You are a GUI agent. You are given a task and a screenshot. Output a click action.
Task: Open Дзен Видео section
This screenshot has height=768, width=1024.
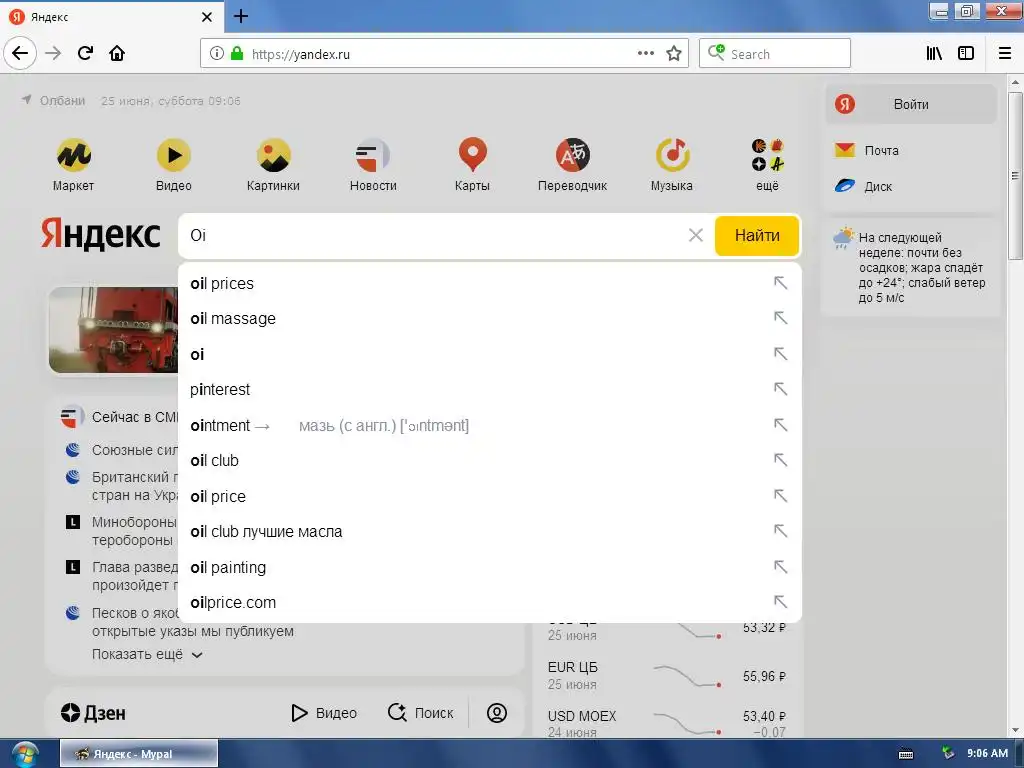pyautogui.click(x=324, y=713)
